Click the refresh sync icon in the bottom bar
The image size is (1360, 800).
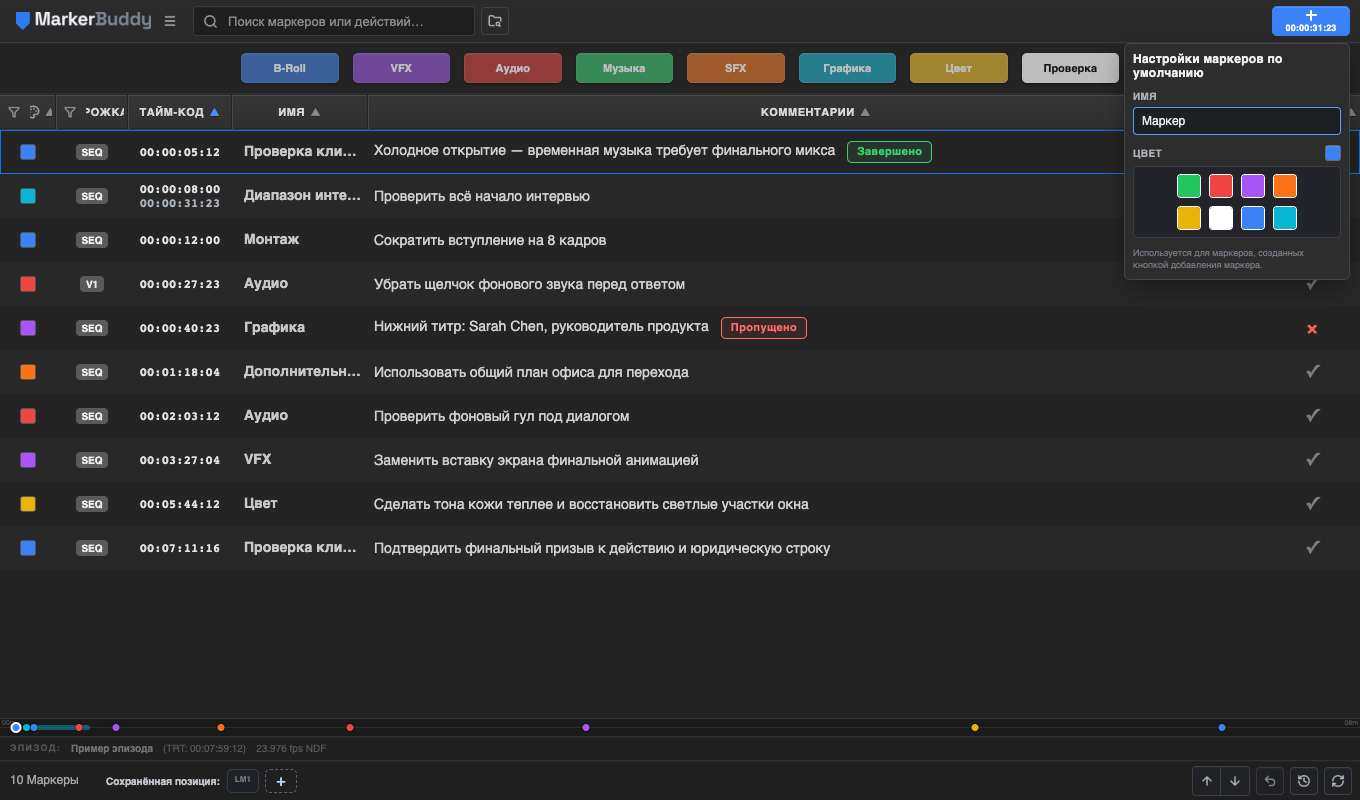pyautogui.click(x=1337, y=781)
